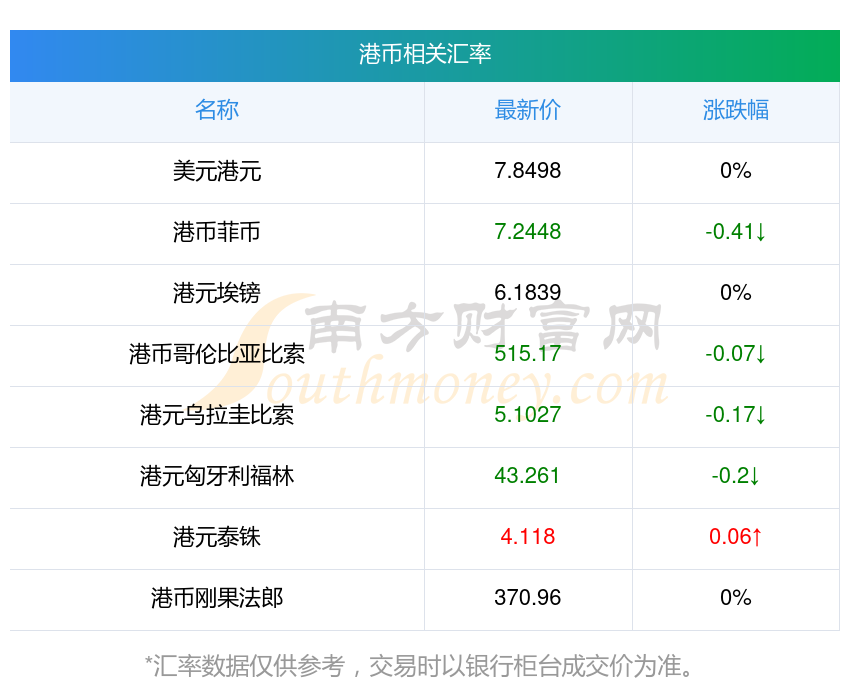Click the price 370.96
Image resolution: width=850 pixels, height=698 pixels.
pos(527,598)
